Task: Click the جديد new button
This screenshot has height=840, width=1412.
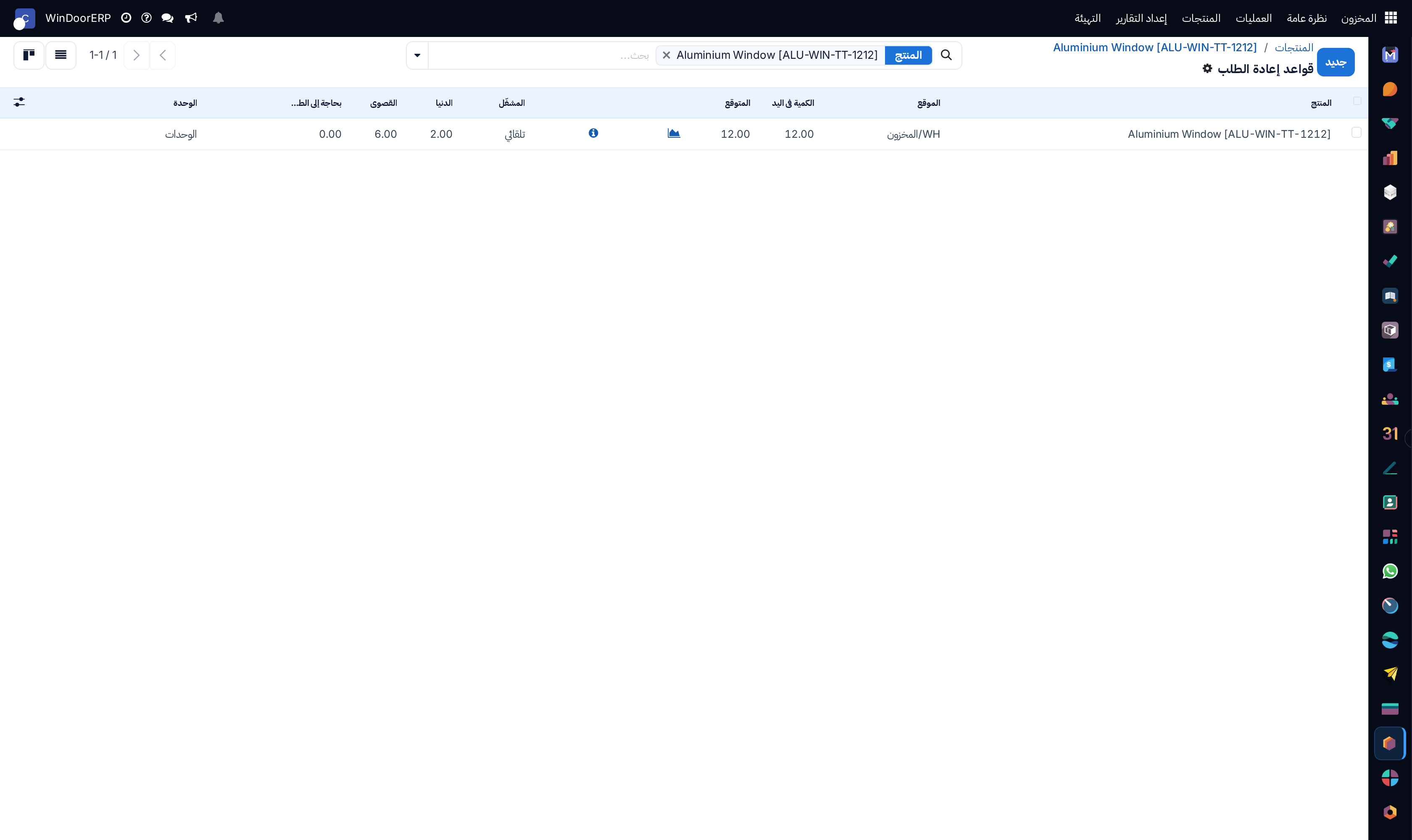Action: click(x=1336, y=62)
